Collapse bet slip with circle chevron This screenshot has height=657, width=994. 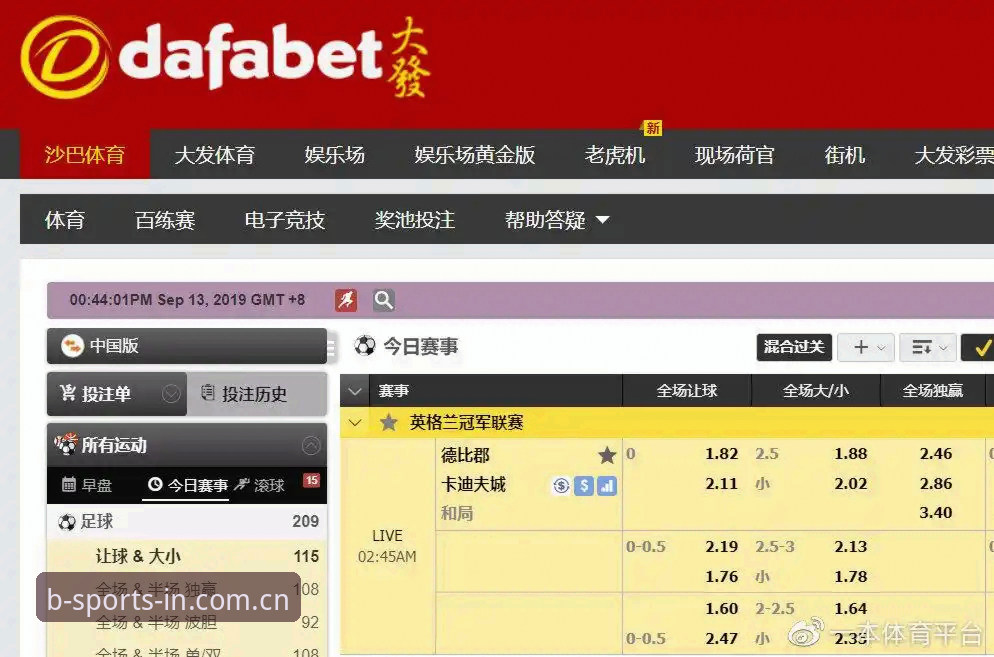pos(171,394)
